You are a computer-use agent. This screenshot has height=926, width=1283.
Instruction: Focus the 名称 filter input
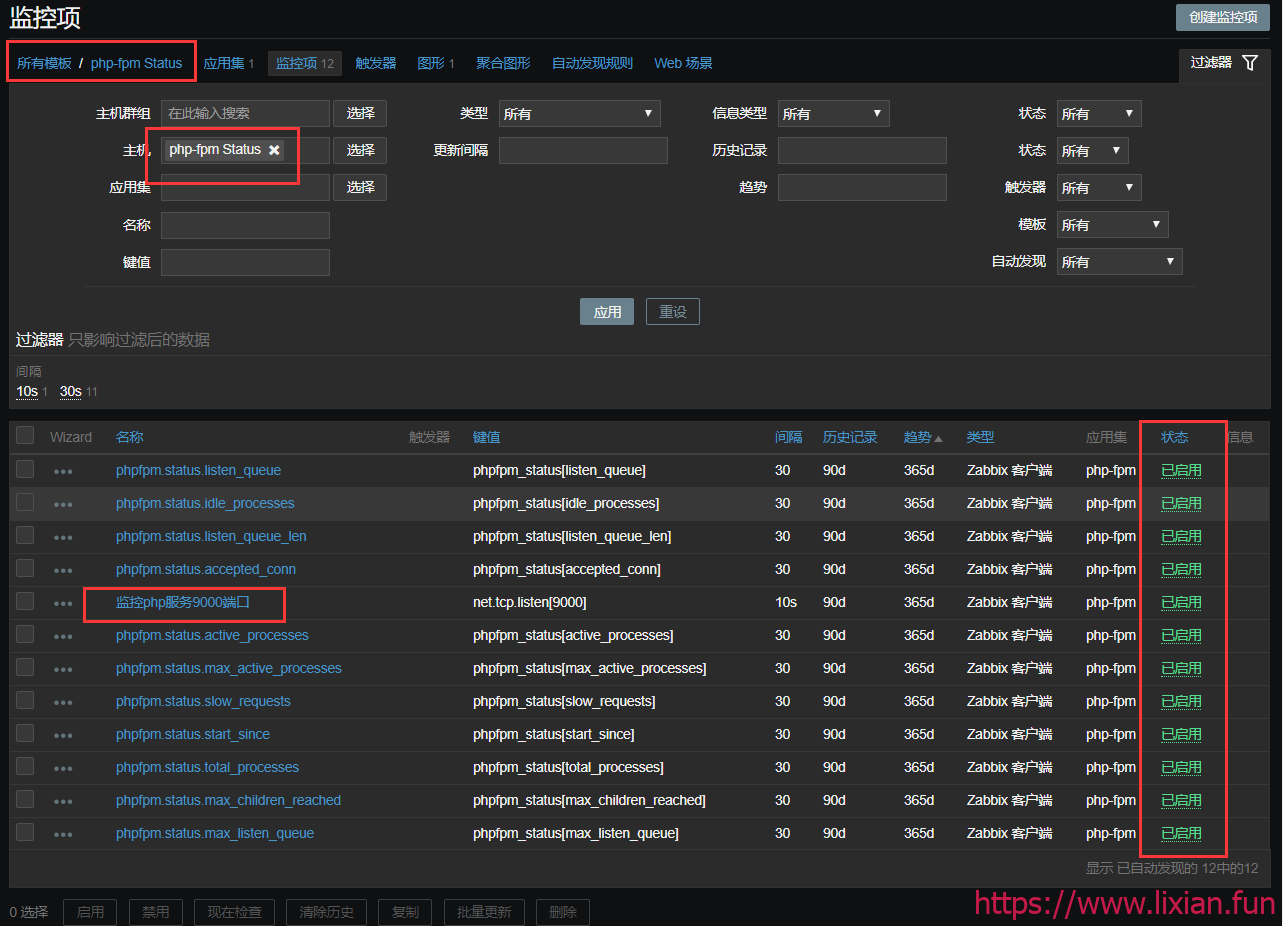pyautogui.click(x=245, y=225)
